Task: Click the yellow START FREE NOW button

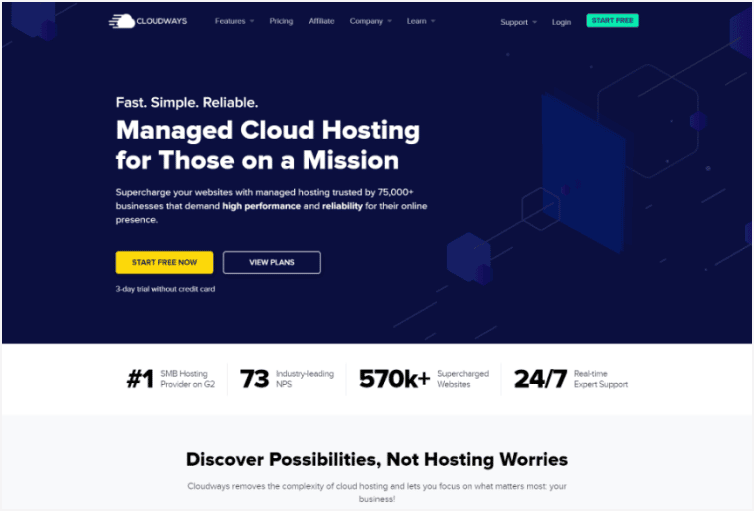Action: pos(164,262)
